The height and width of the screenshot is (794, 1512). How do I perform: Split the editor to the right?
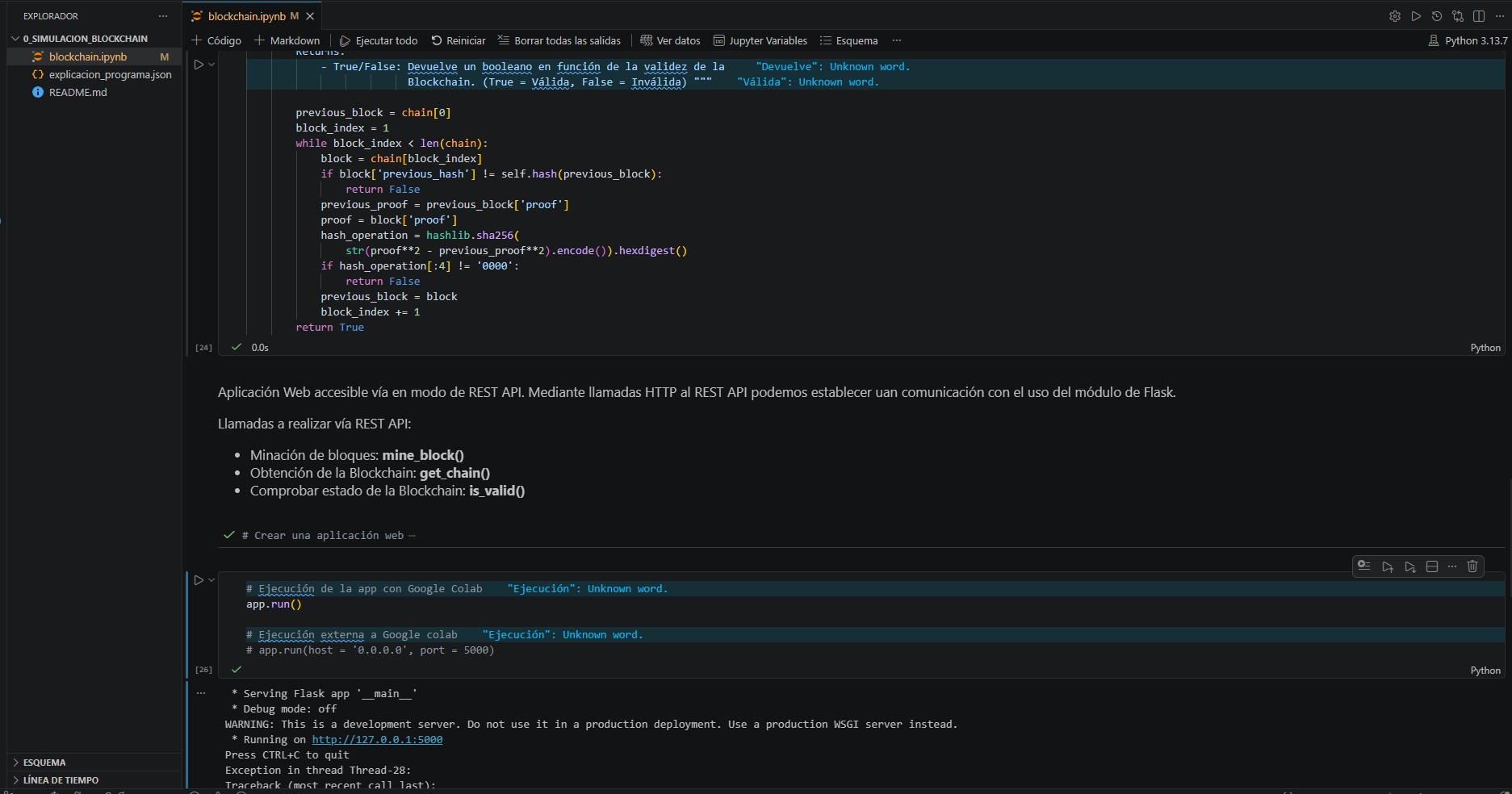pyautogui.click(x=1478, y=16)
